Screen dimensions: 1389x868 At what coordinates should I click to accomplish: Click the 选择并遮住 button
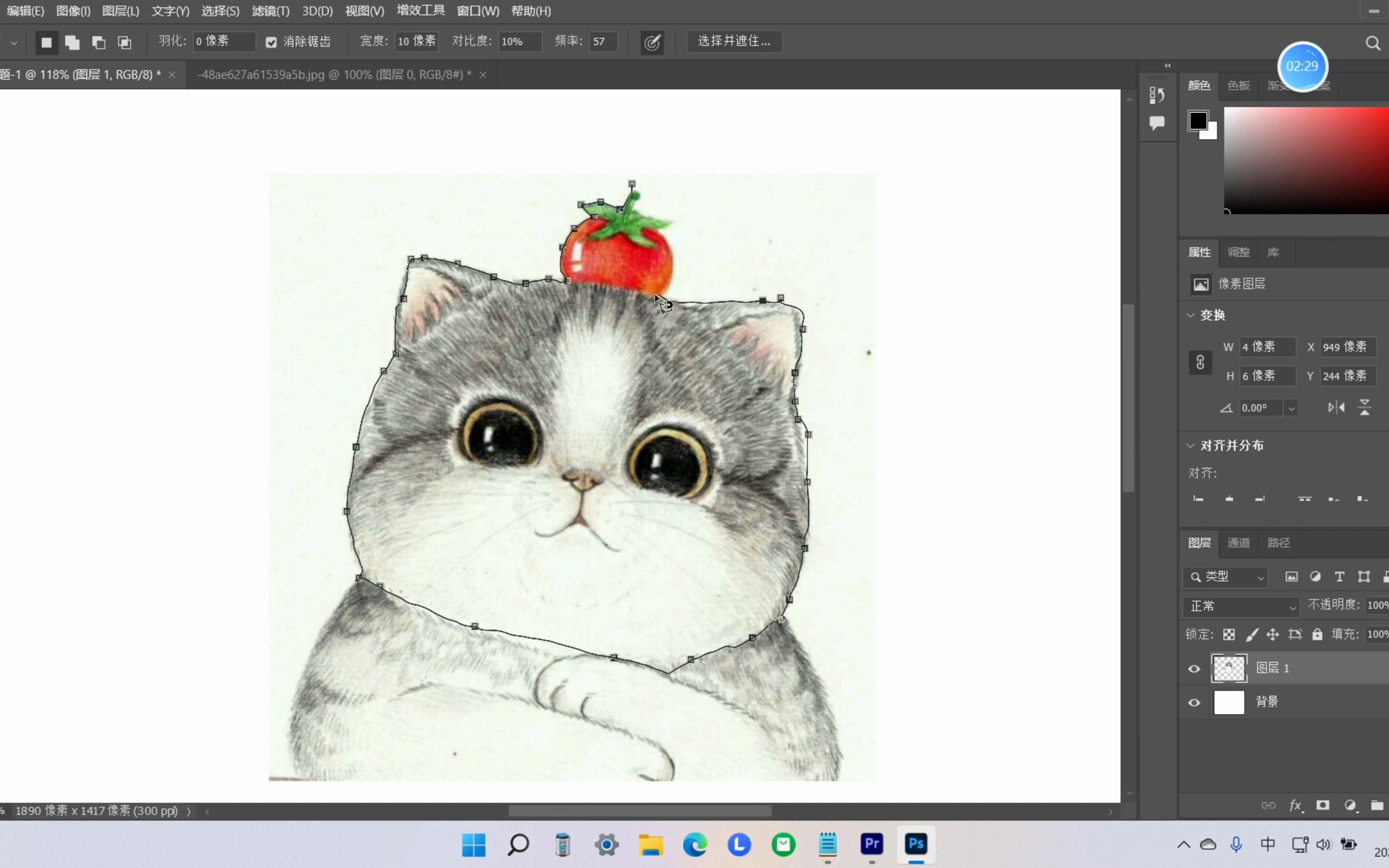734,41
